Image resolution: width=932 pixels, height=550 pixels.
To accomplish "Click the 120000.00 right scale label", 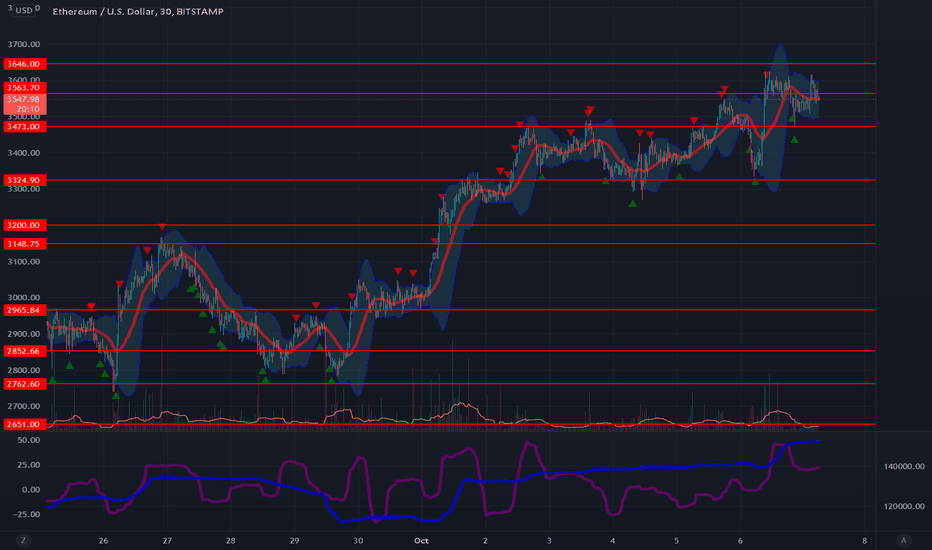I will 903,506.
